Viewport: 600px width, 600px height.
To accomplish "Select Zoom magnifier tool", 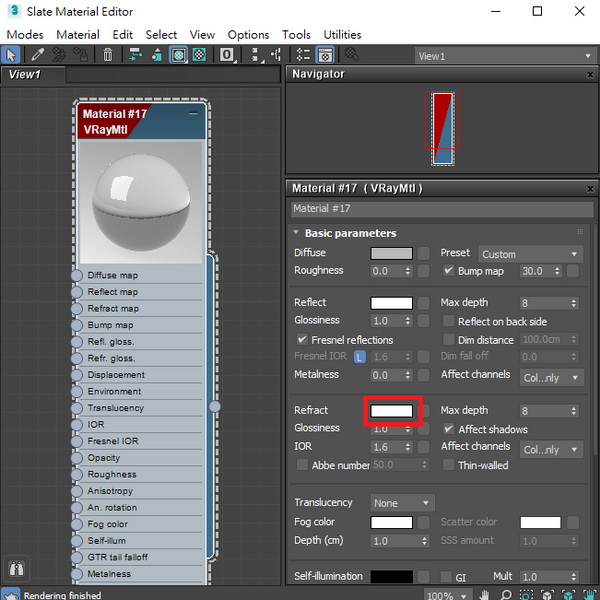I will pyautogui.click(x=505, y=595).
